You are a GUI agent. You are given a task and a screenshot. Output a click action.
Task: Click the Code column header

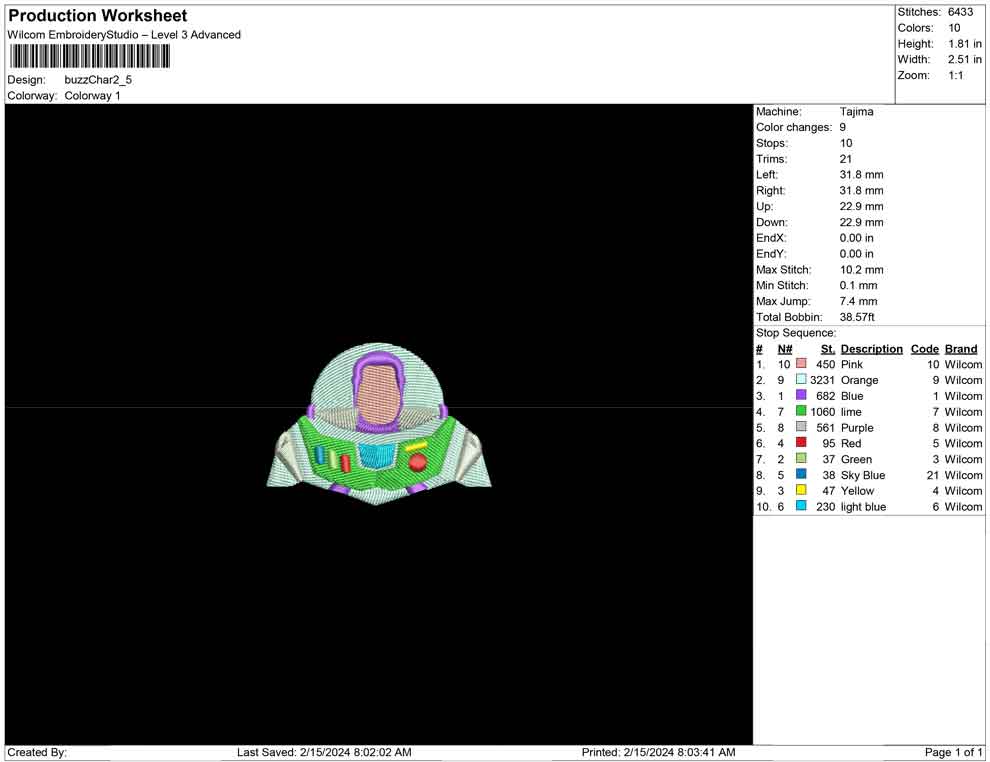click(924, 349)
